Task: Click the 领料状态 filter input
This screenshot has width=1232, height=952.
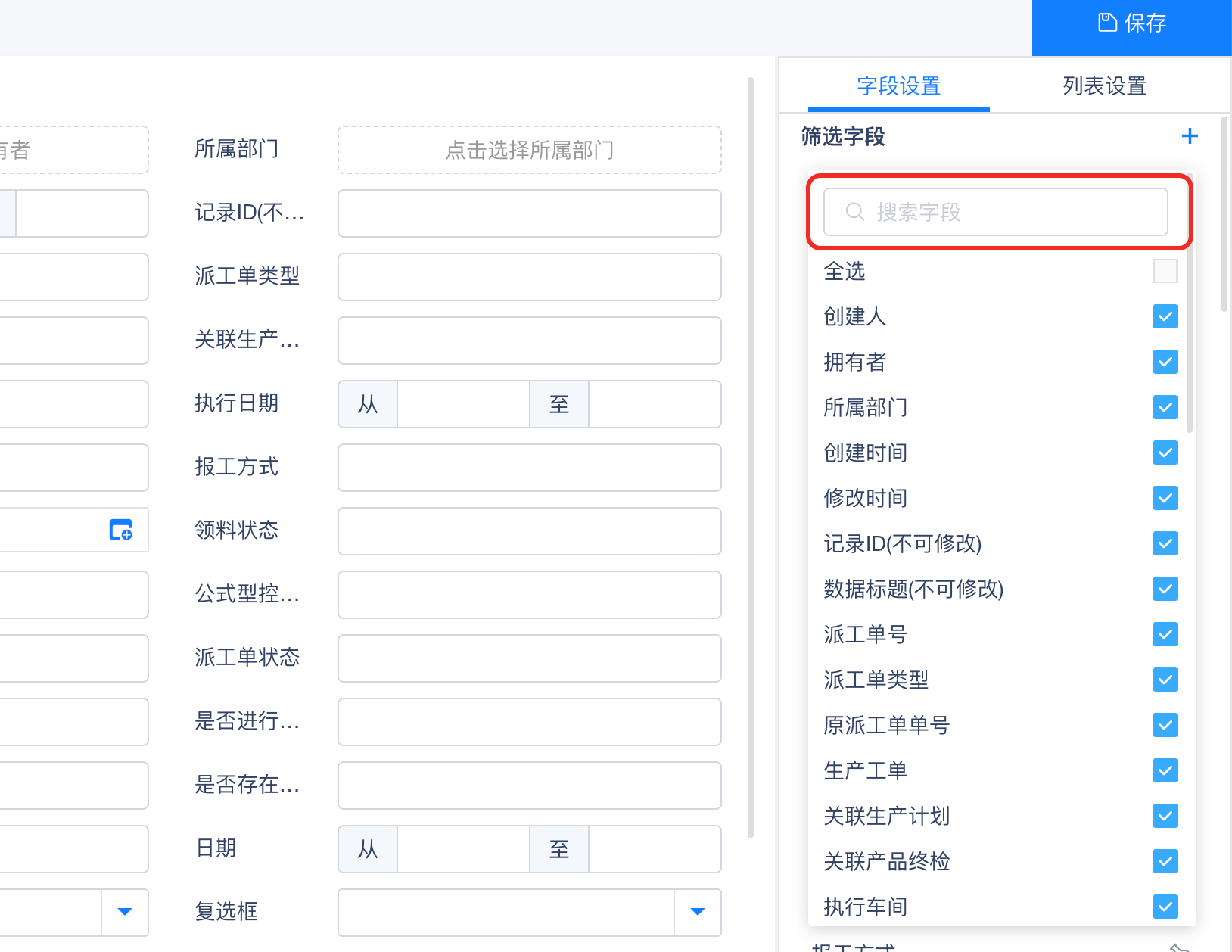Action: 530,531
